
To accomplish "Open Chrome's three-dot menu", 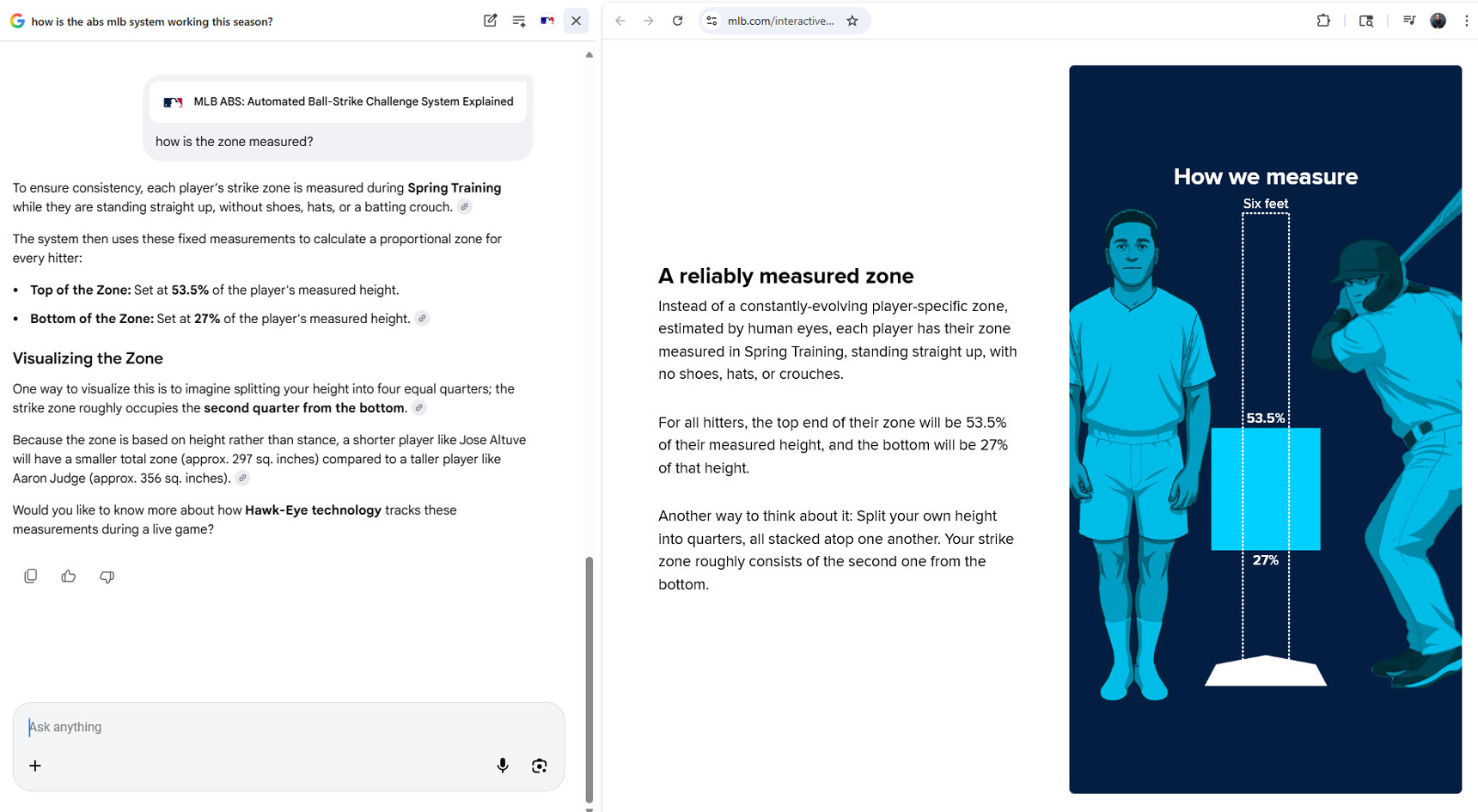I will [x=1467, y=20].
